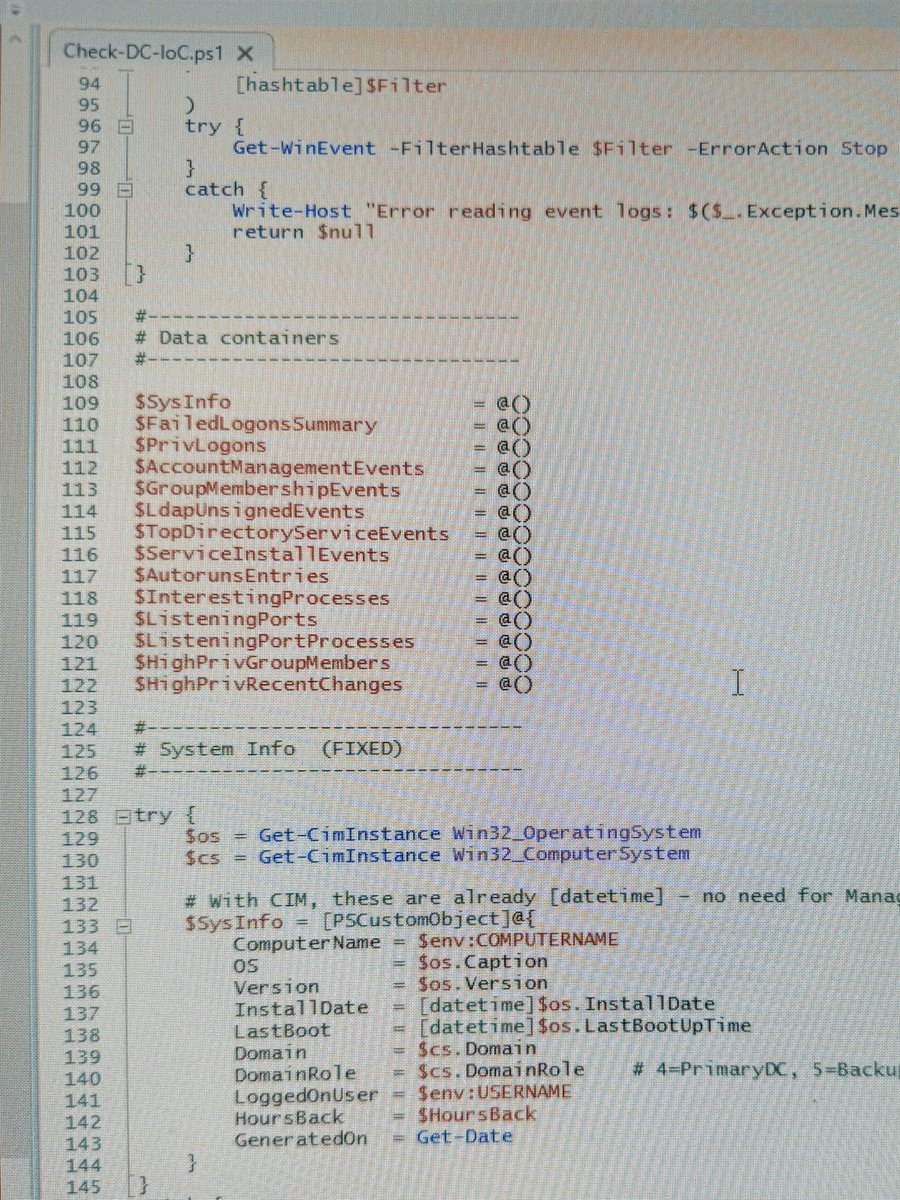Screen dimensions: 900x1200
Task: Click the $GroupMembershipEvents variable
Action: [267, 489]
